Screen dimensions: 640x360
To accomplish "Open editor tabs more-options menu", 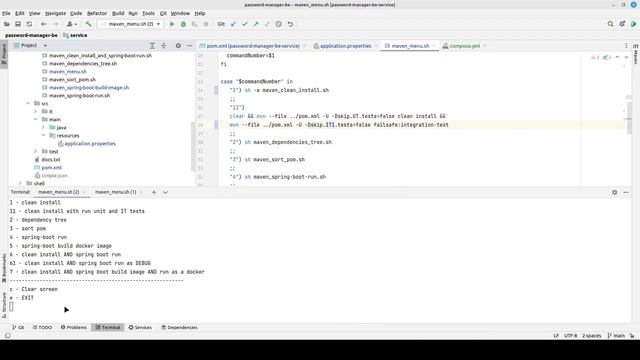I will pyautogui.click(x=626, y=46).
